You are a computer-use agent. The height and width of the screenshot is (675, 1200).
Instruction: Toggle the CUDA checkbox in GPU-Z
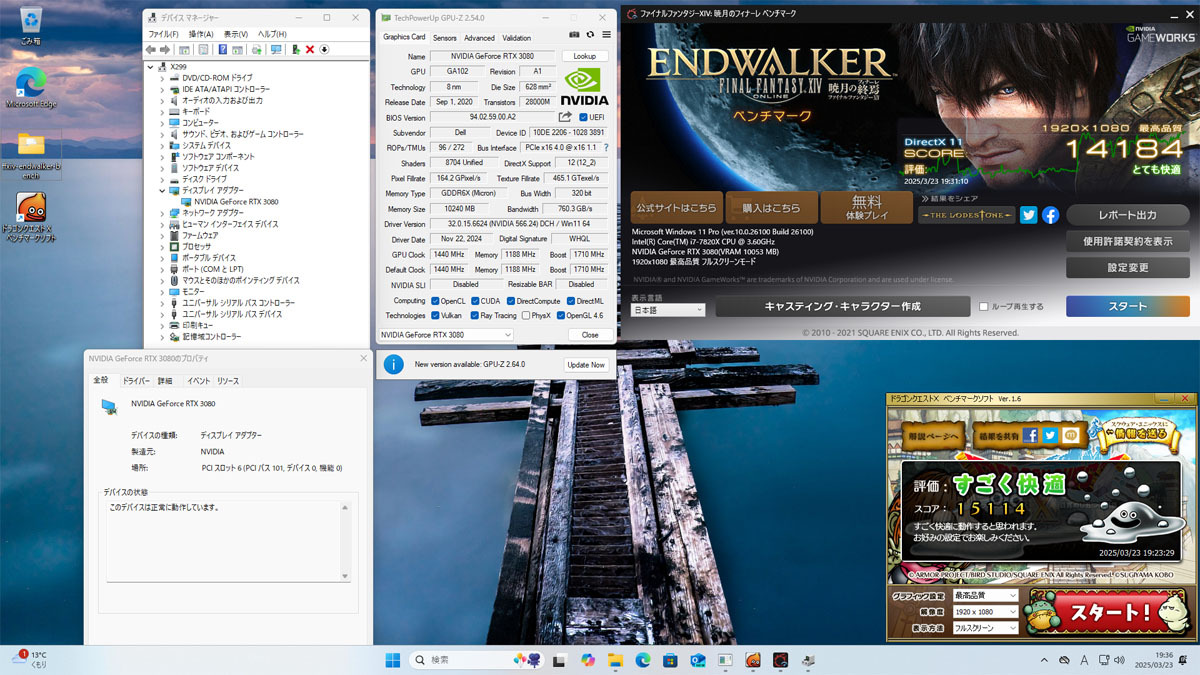[x=475, y=300]
